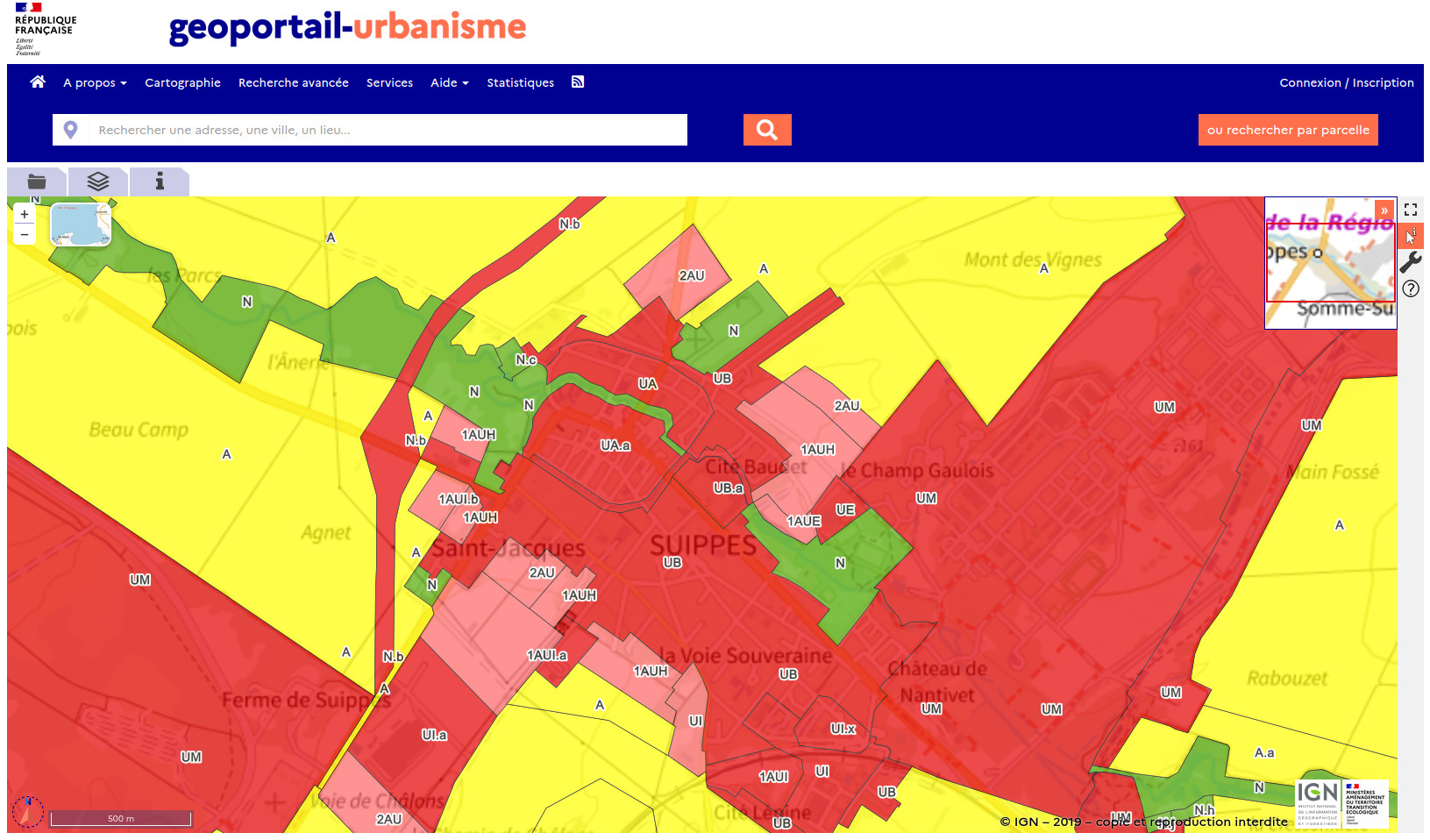
Task: Open the info panel tab
Action: [160, 182]
